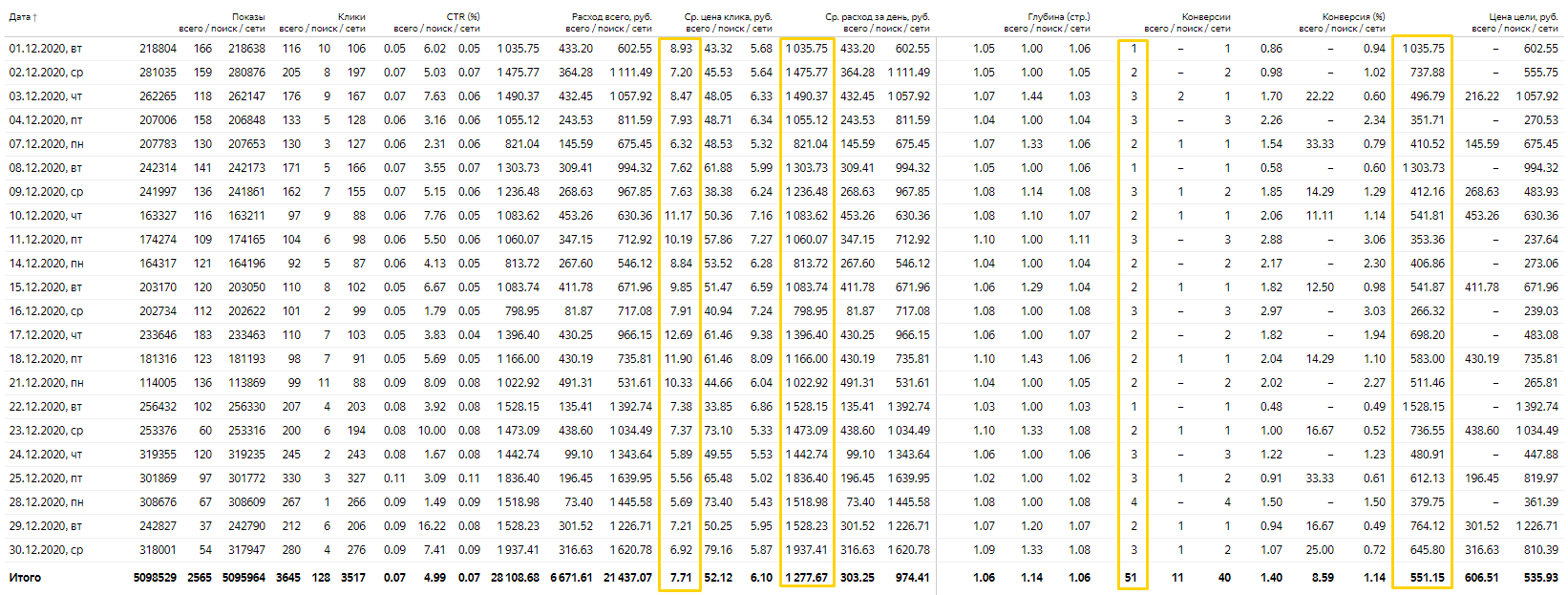Select the 04.12.2020, пт date row
This screenshot has height=595, width=1568.
click(x=47, y=119)
